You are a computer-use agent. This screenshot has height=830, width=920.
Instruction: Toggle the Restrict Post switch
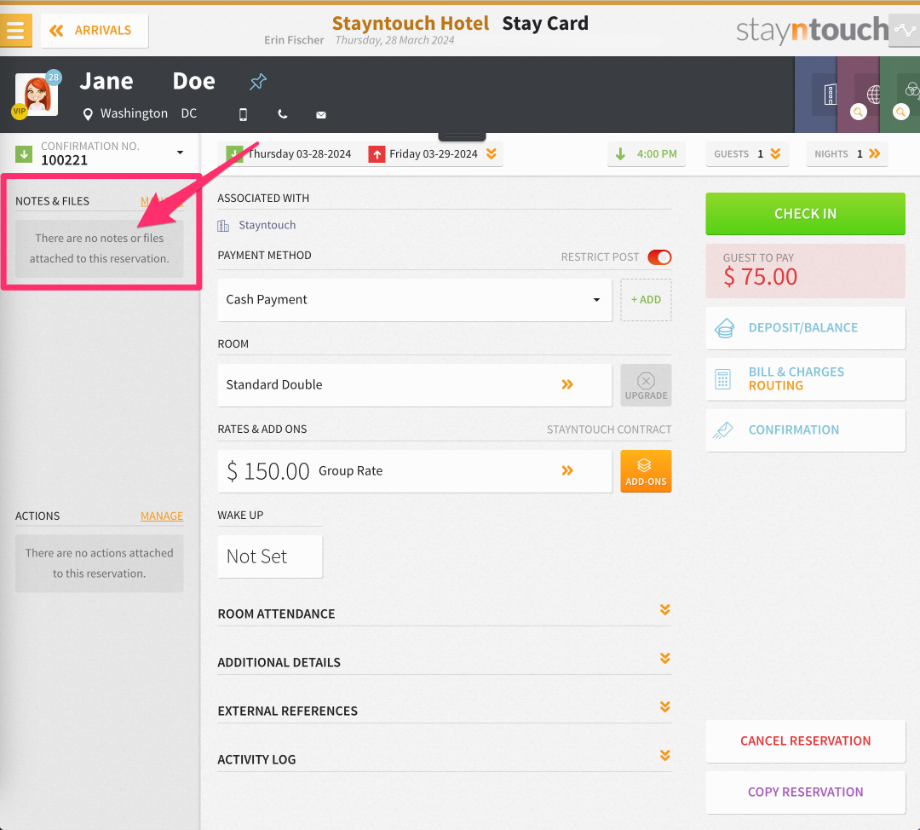click(659, 257)
